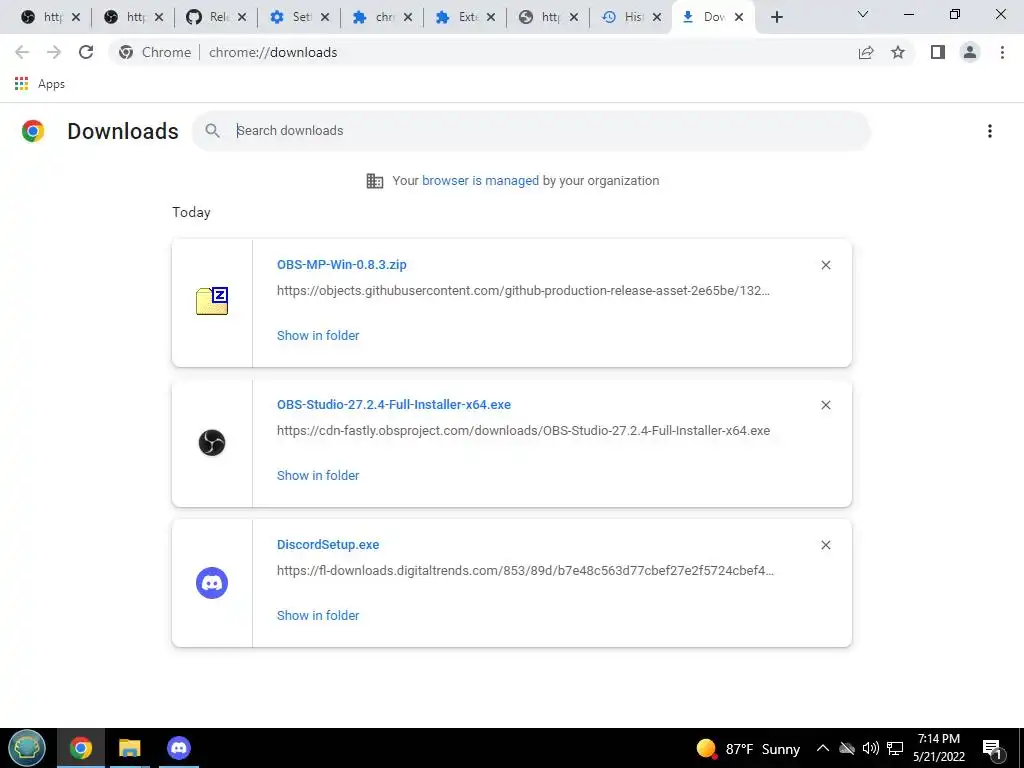Open the 'browser is managed' link
Viewport: 1024px width, 768px height.
click(x=480, y=181)
